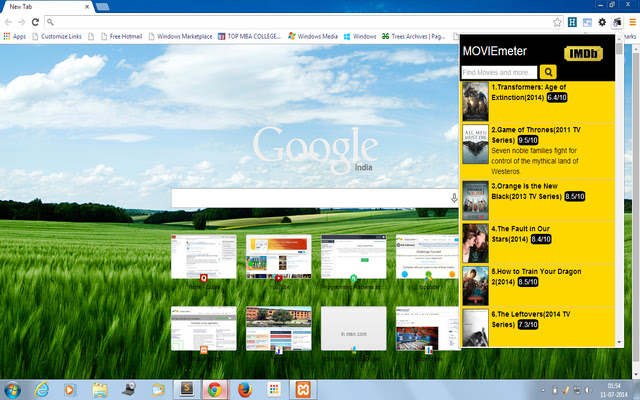Open the Orange Is the New Black poster
640x400 pixels.
pos(475,201)
